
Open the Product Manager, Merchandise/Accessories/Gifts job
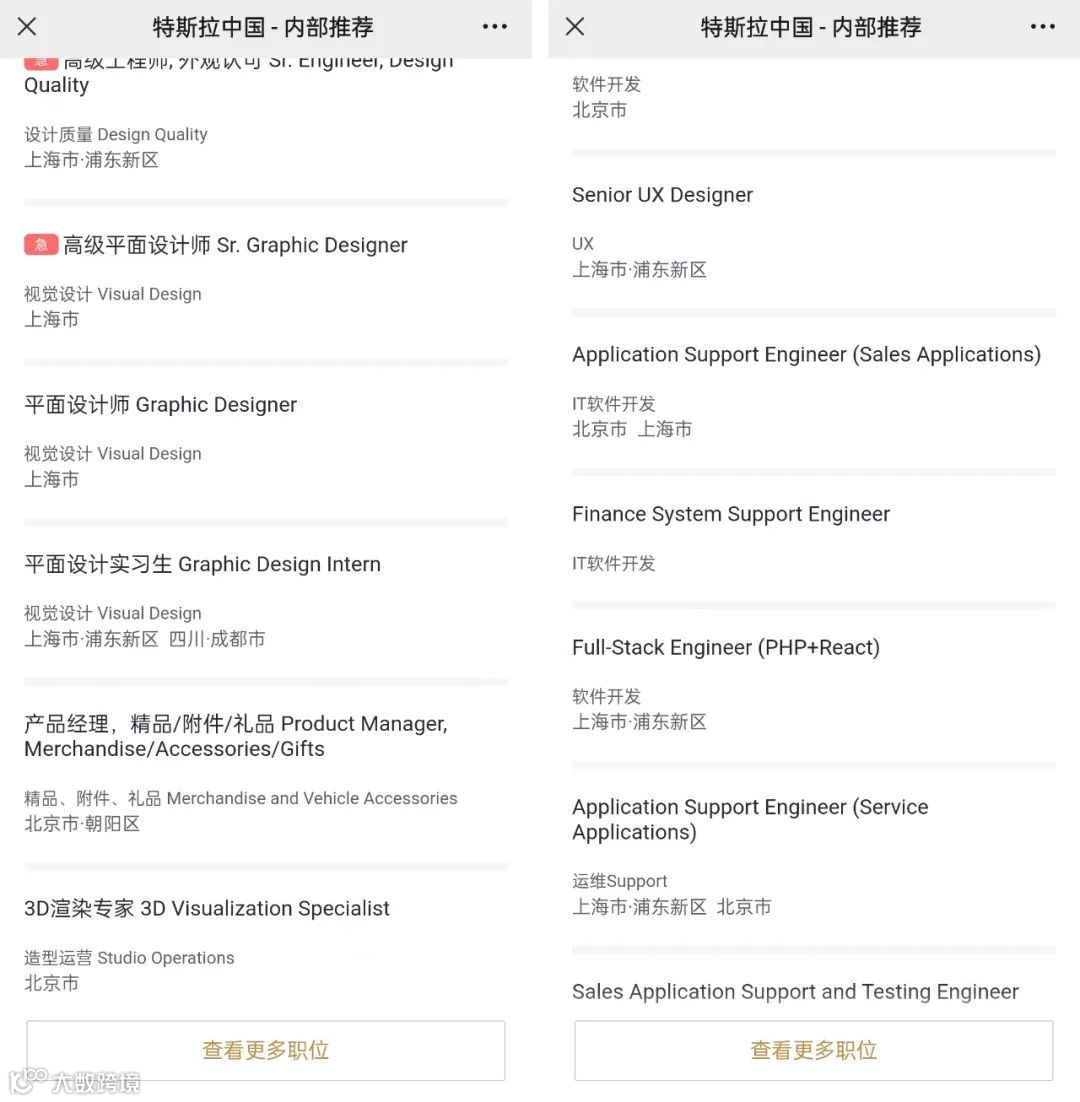click(236, 736)
